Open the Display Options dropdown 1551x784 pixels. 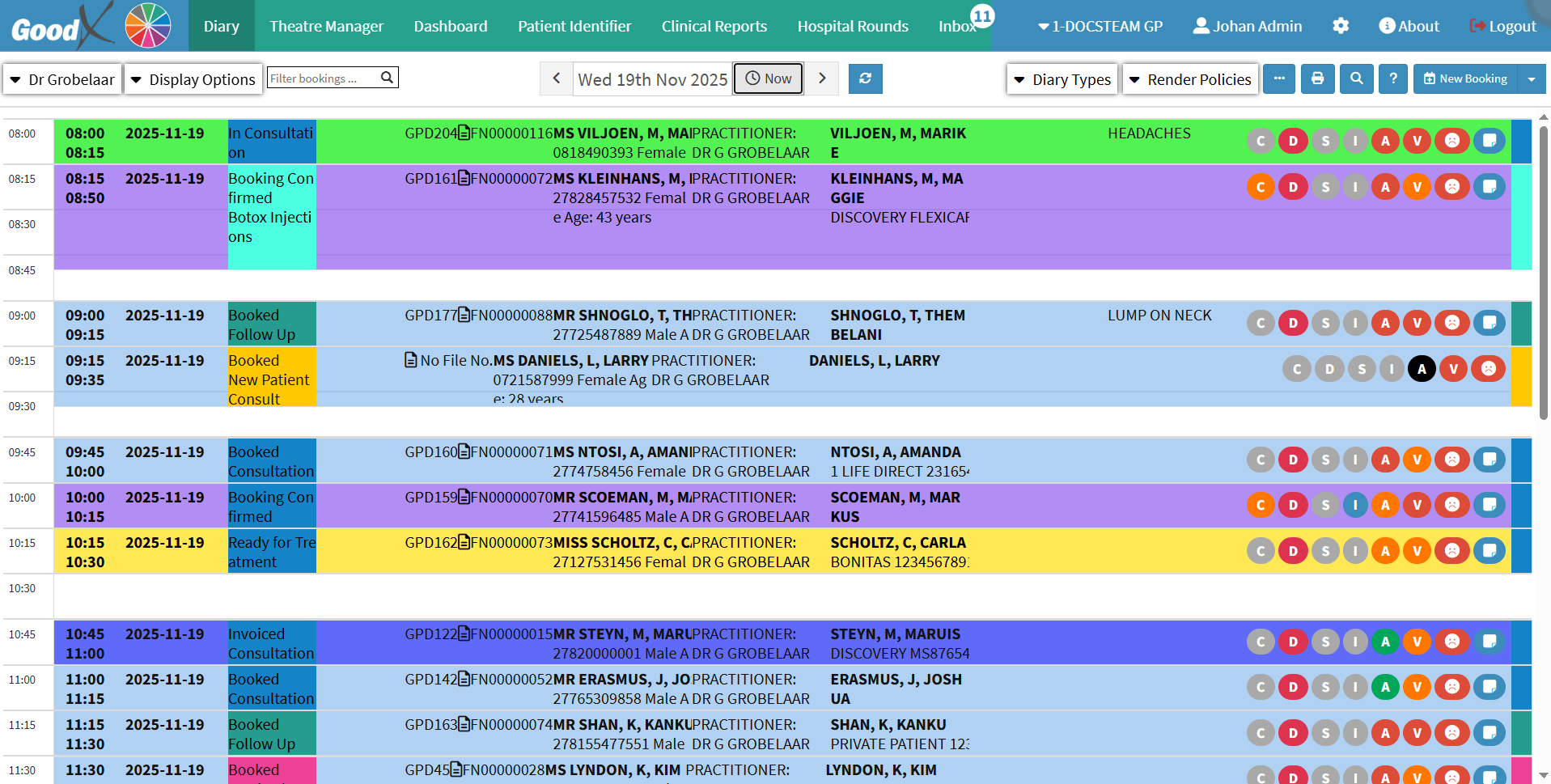(193, 79)
